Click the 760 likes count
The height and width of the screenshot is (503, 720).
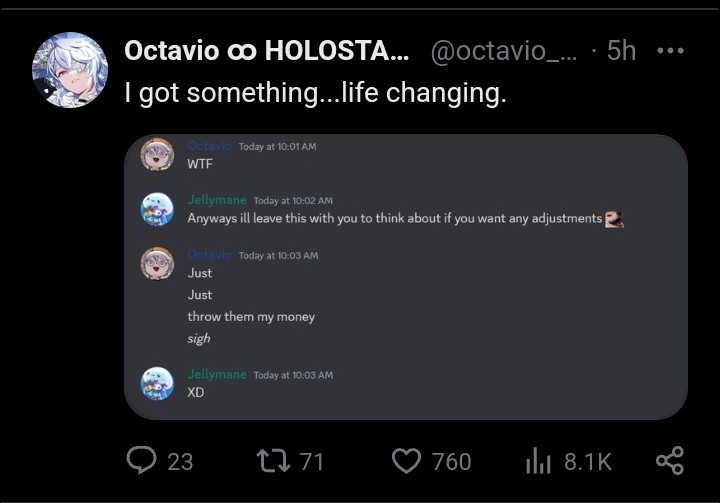coord(451,461)
